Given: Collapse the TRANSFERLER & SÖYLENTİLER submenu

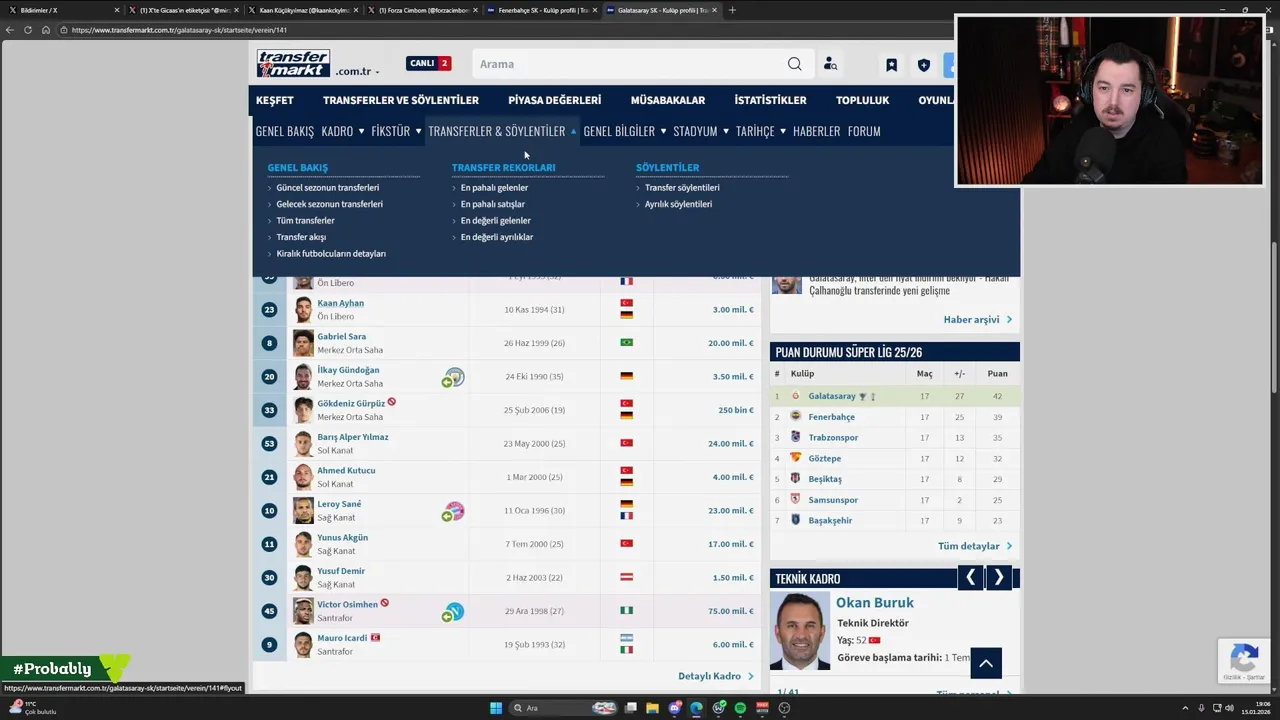Looking at the screenshot, I should tap(574, 131).
